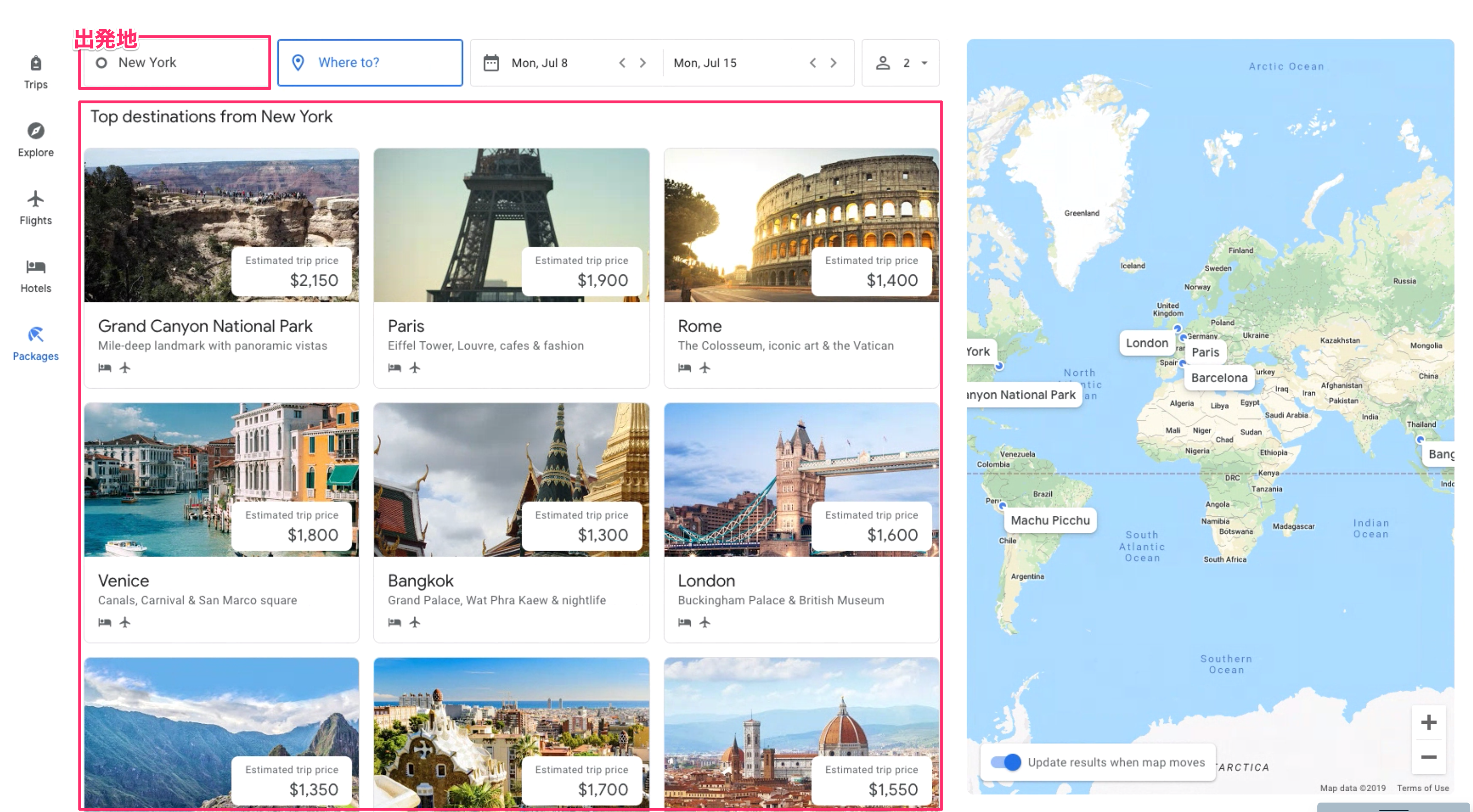Click flight icon on Grand Canyon card
This screenshot has width=1473, height=812.
125,368
